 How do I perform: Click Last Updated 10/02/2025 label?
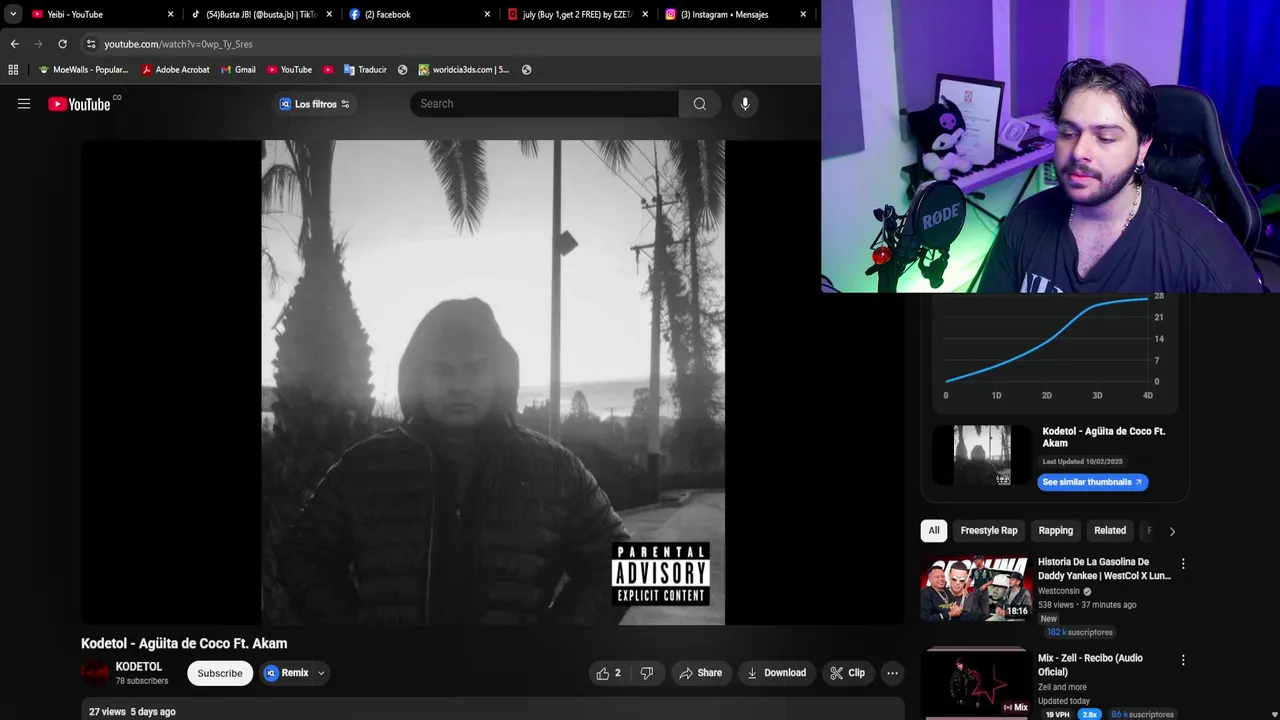1082,462
